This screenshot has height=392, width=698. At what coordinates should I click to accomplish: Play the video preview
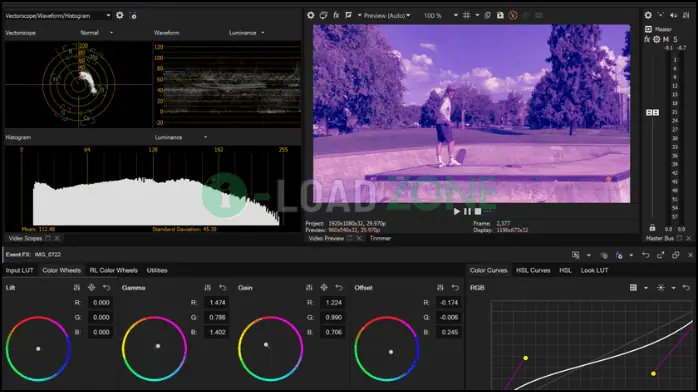pyautogui.click(x=456, y=211)
